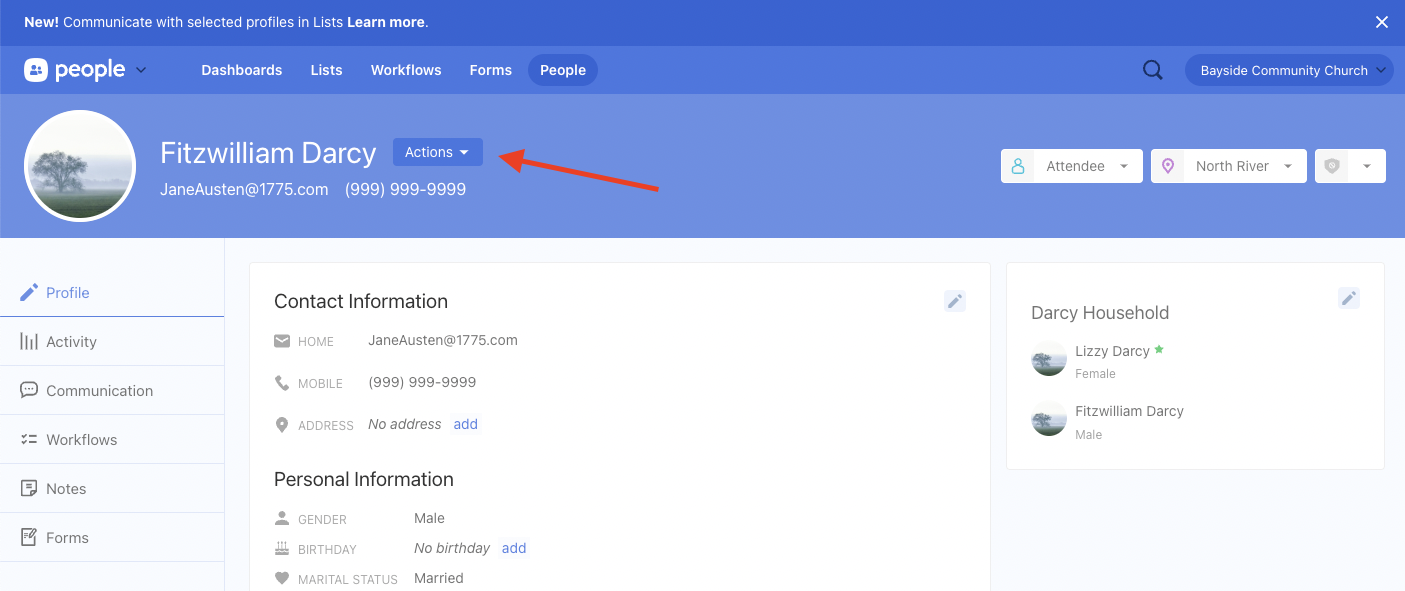
Task: Open Lists in top navigation
Action: [x=326, y=70]
